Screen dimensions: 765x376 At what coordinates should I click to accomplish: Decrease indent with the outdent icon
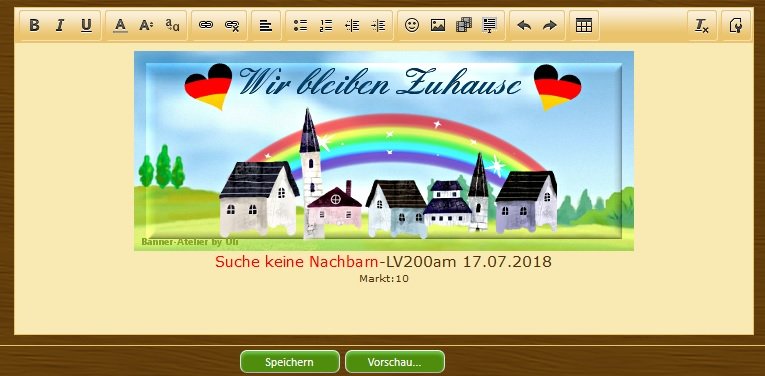pos(352,25)
